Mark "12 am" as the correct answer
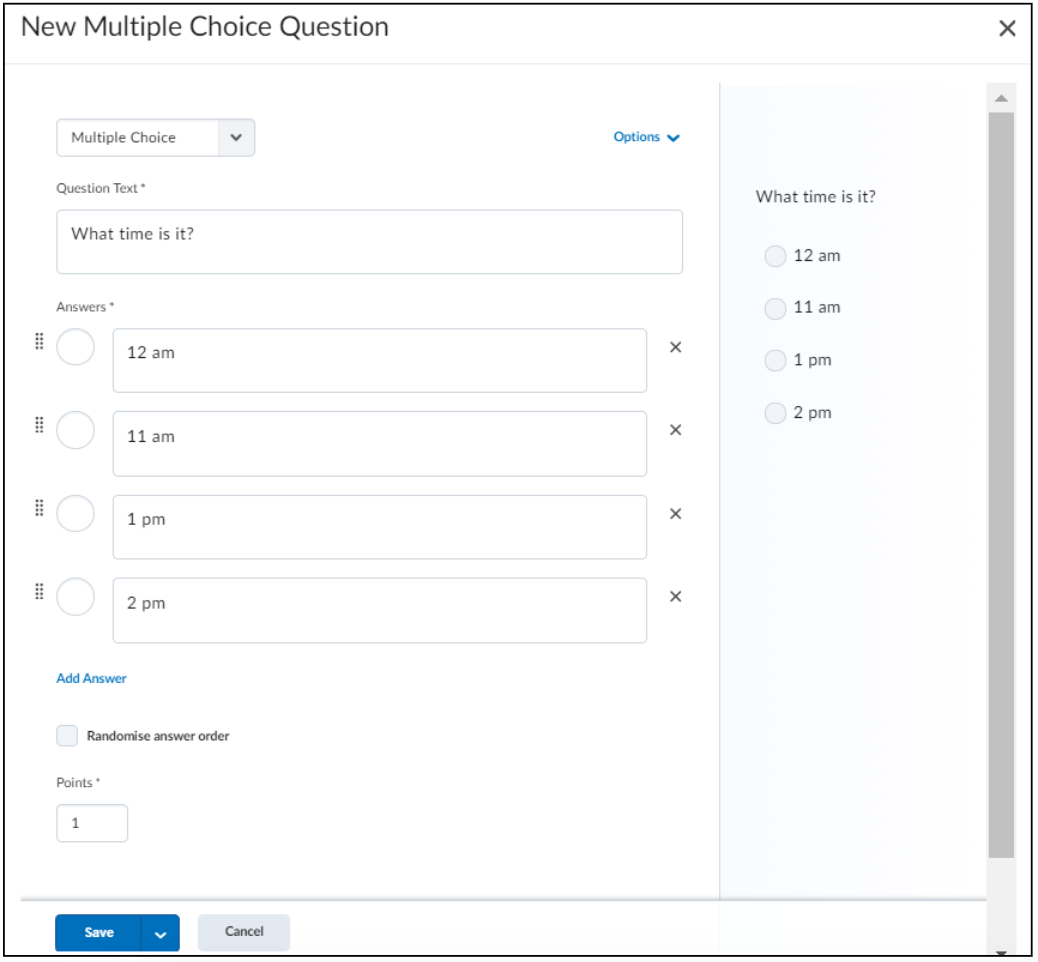Viewport: 1038px width, 962px height. coord(75,348)
